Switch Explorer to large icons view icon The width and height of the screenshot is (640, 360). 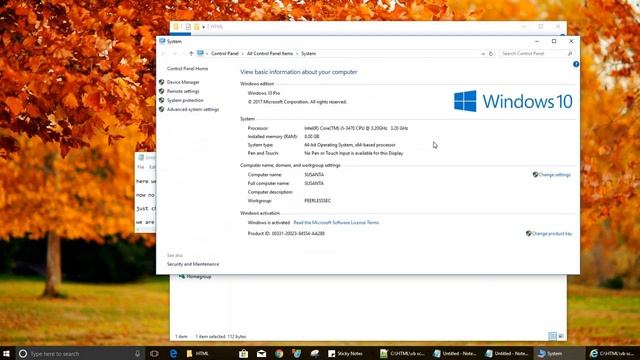[561, 336]
